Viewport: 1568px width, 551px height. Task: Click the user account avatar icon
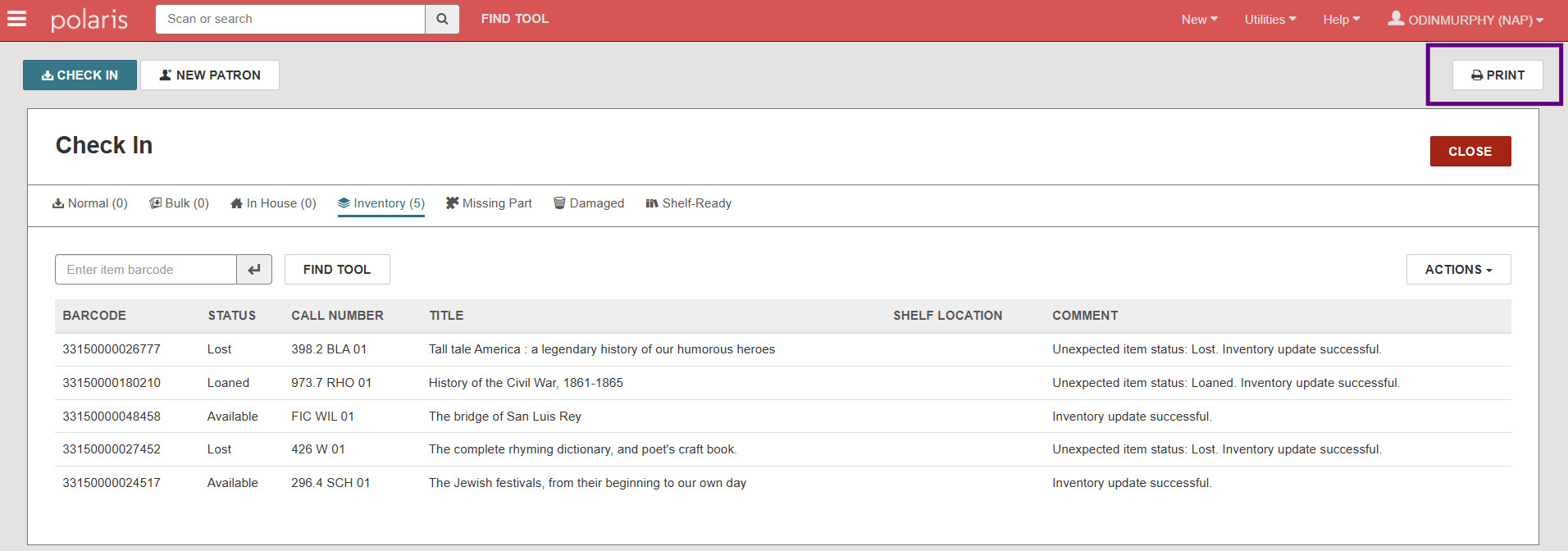(1395, 18)
